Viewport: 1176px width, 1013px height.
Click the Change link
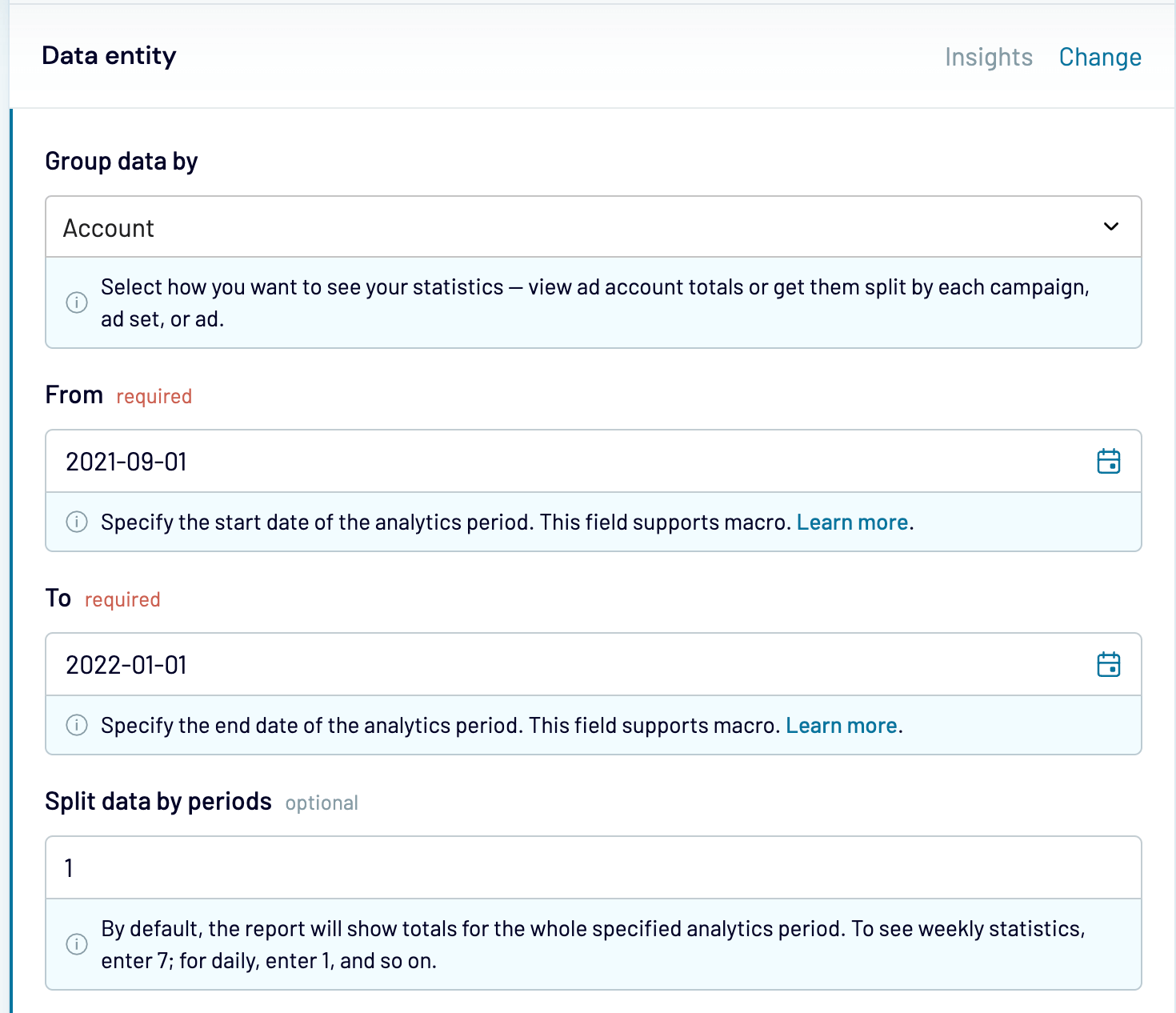[x=1100, y=57]
